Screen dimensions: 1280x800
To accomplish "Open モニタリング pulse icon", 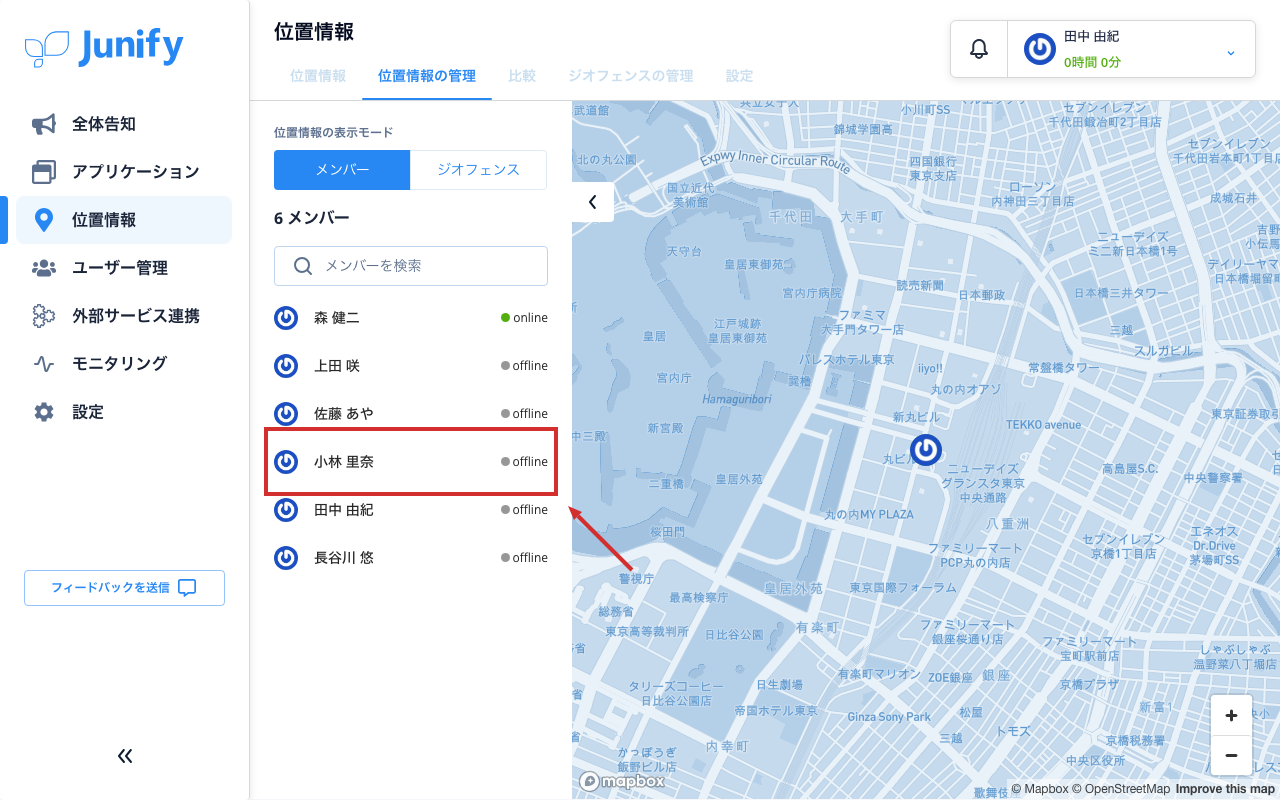I will point(44,364).
